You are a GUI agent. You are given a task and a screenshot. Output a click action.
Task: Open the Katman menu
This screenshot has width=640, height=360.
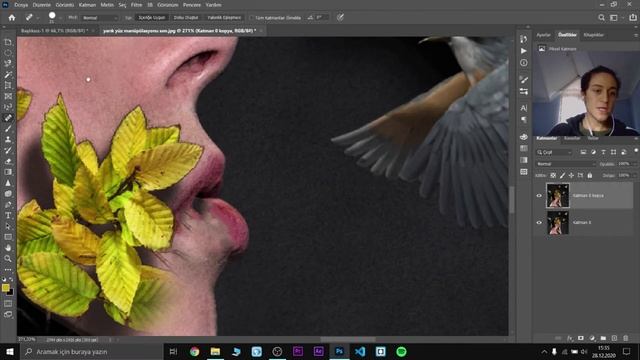click(x=87, y=5)
